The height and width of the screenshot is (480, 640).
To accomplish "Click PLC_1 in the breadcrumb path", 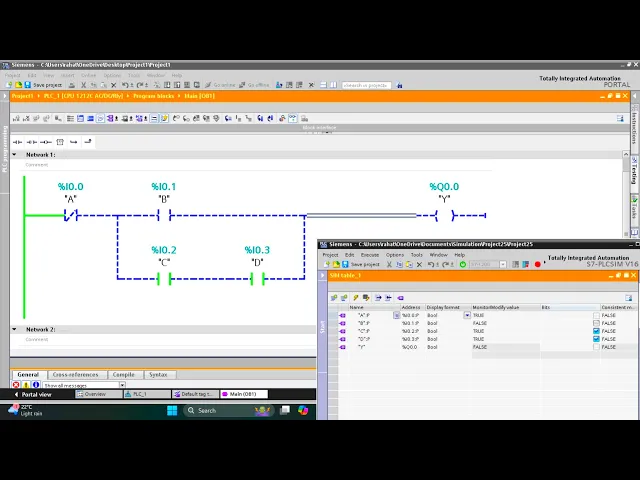I will [x=83, y=96].
